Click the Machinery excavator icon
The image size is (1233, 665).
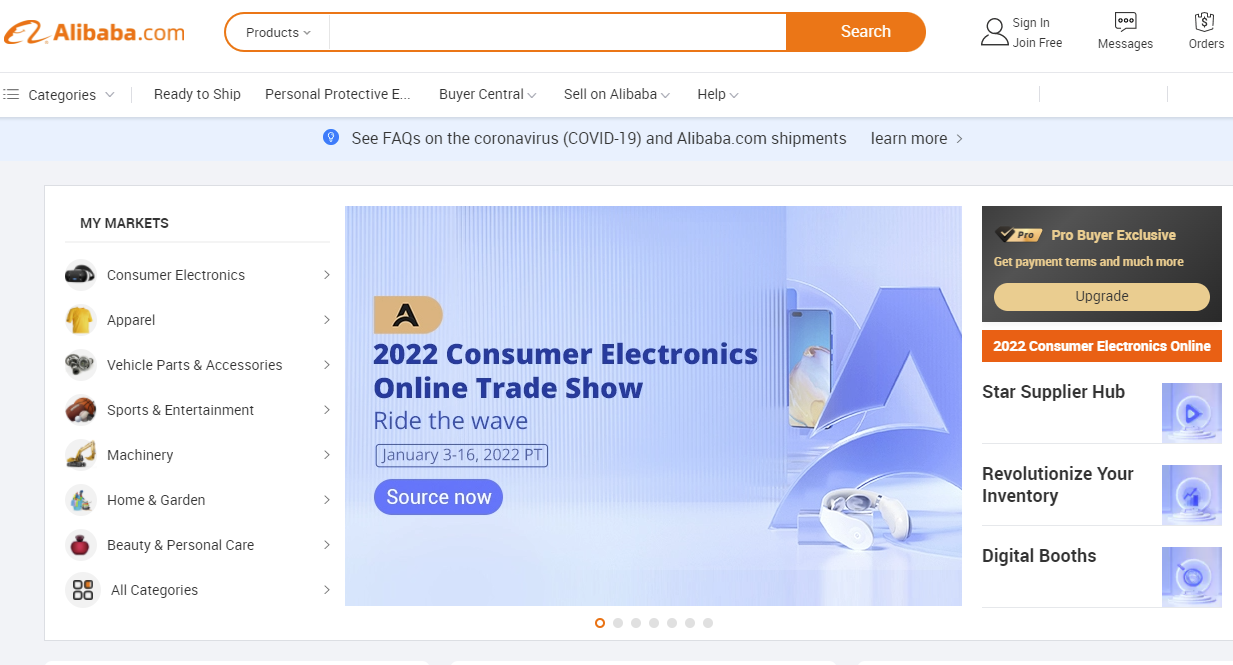coord(80,455)
